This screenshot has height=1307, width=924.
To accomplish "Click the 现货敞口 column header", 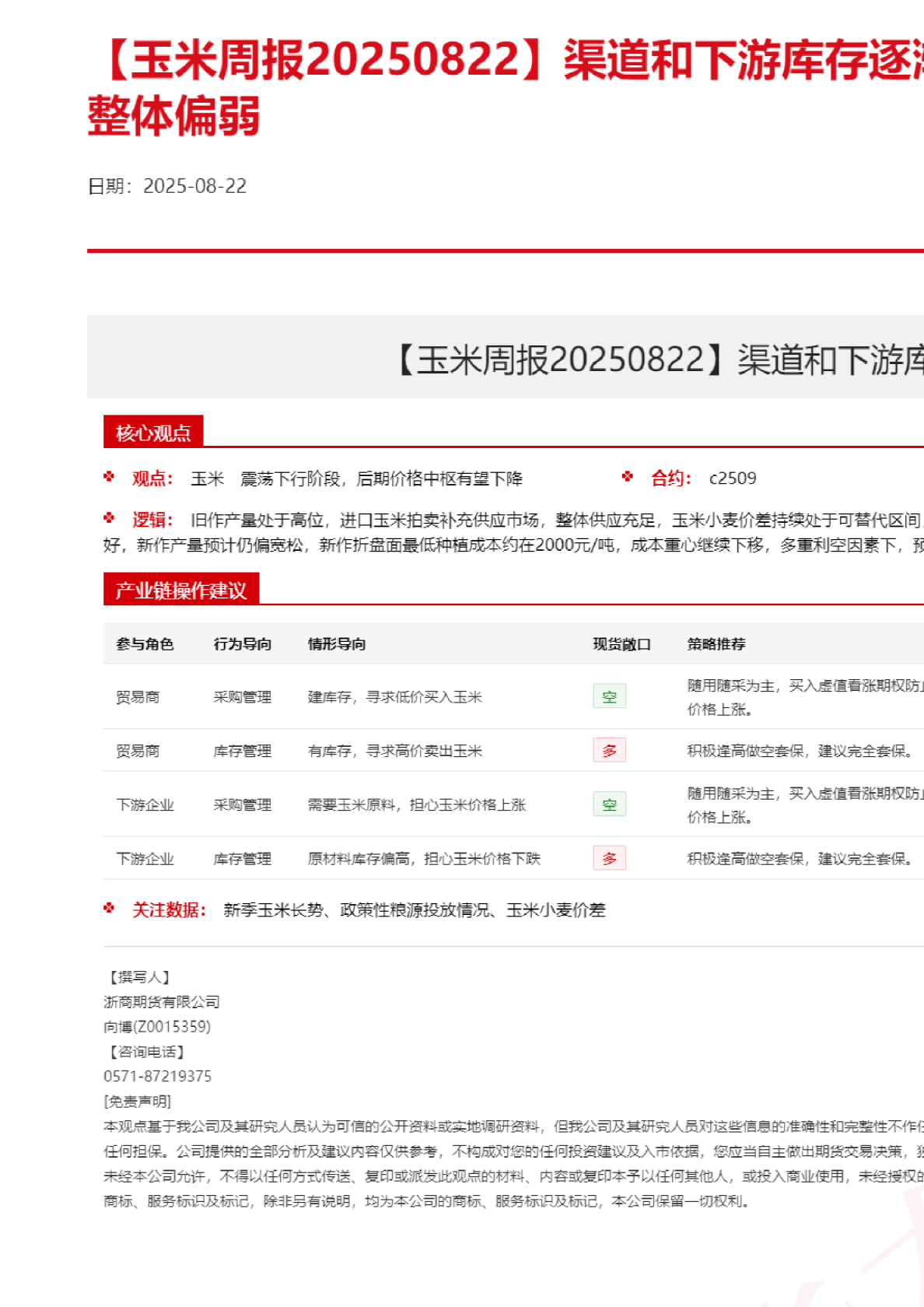I will [621, 644].
